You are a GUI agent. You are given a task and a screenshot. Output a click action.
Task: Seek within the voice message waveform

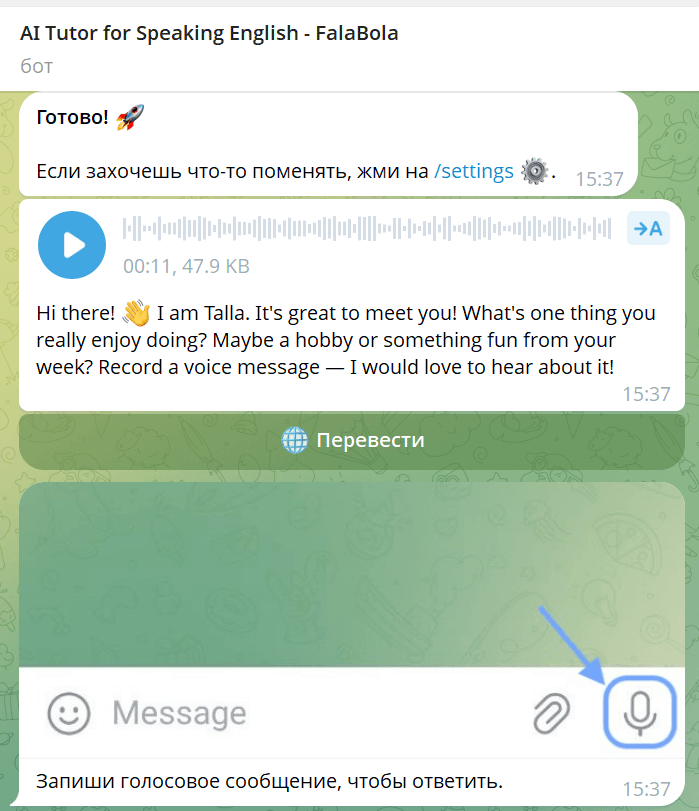[x=367, y=228]
